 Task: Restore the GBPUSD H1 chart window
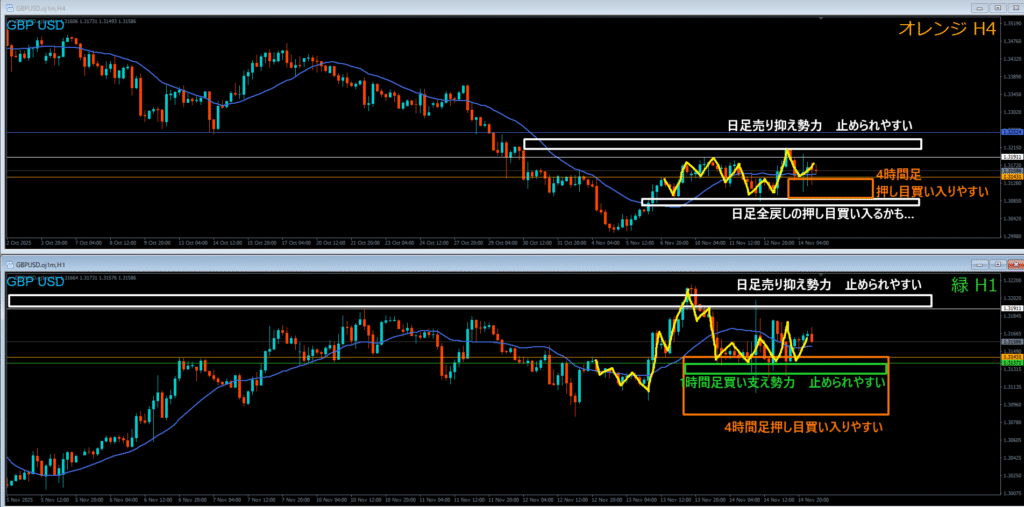tap(997, 264)
